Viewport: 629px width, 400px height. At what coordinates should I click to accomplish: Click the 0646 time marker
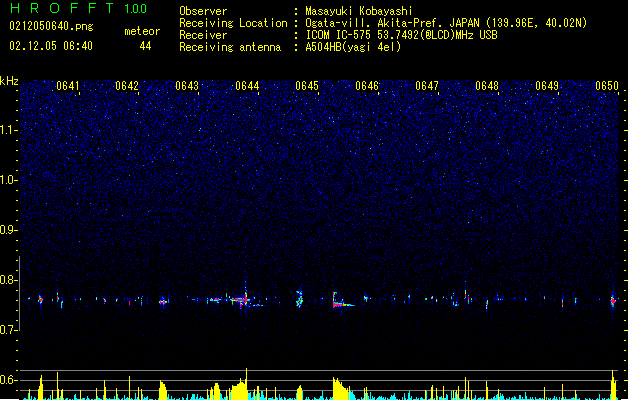click(367, 86)
